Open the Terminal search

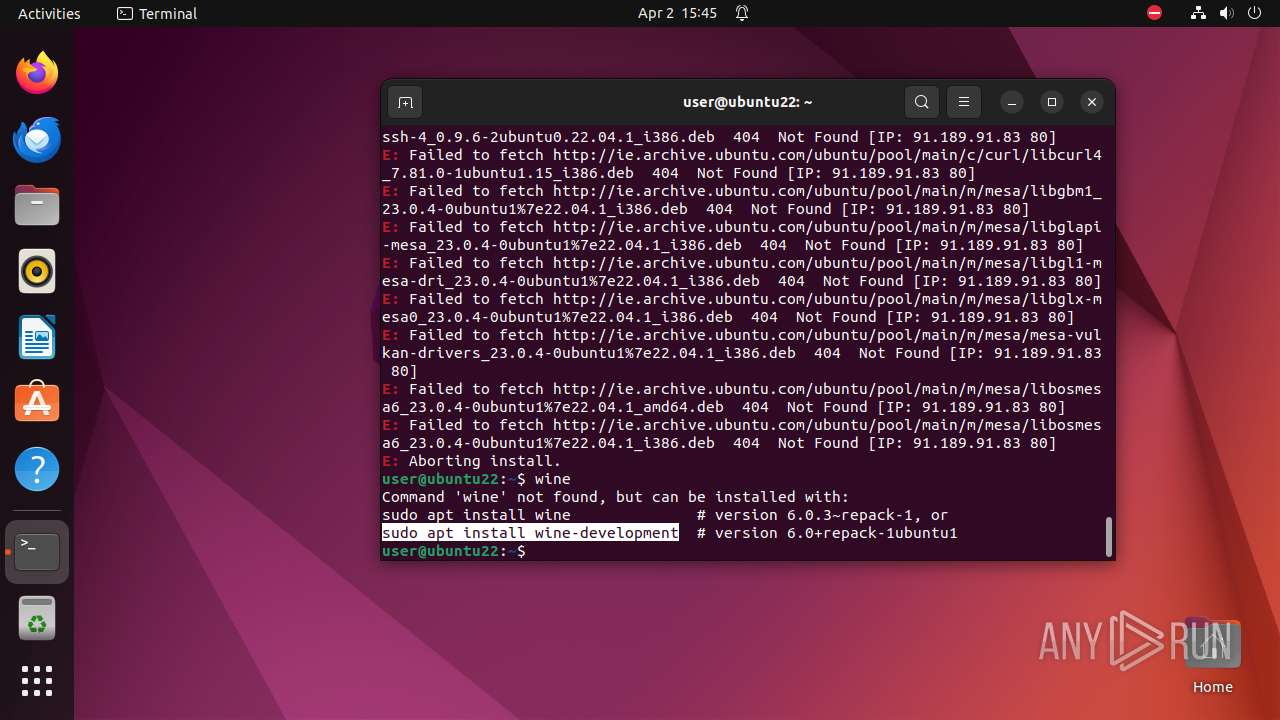pos(922,102)
